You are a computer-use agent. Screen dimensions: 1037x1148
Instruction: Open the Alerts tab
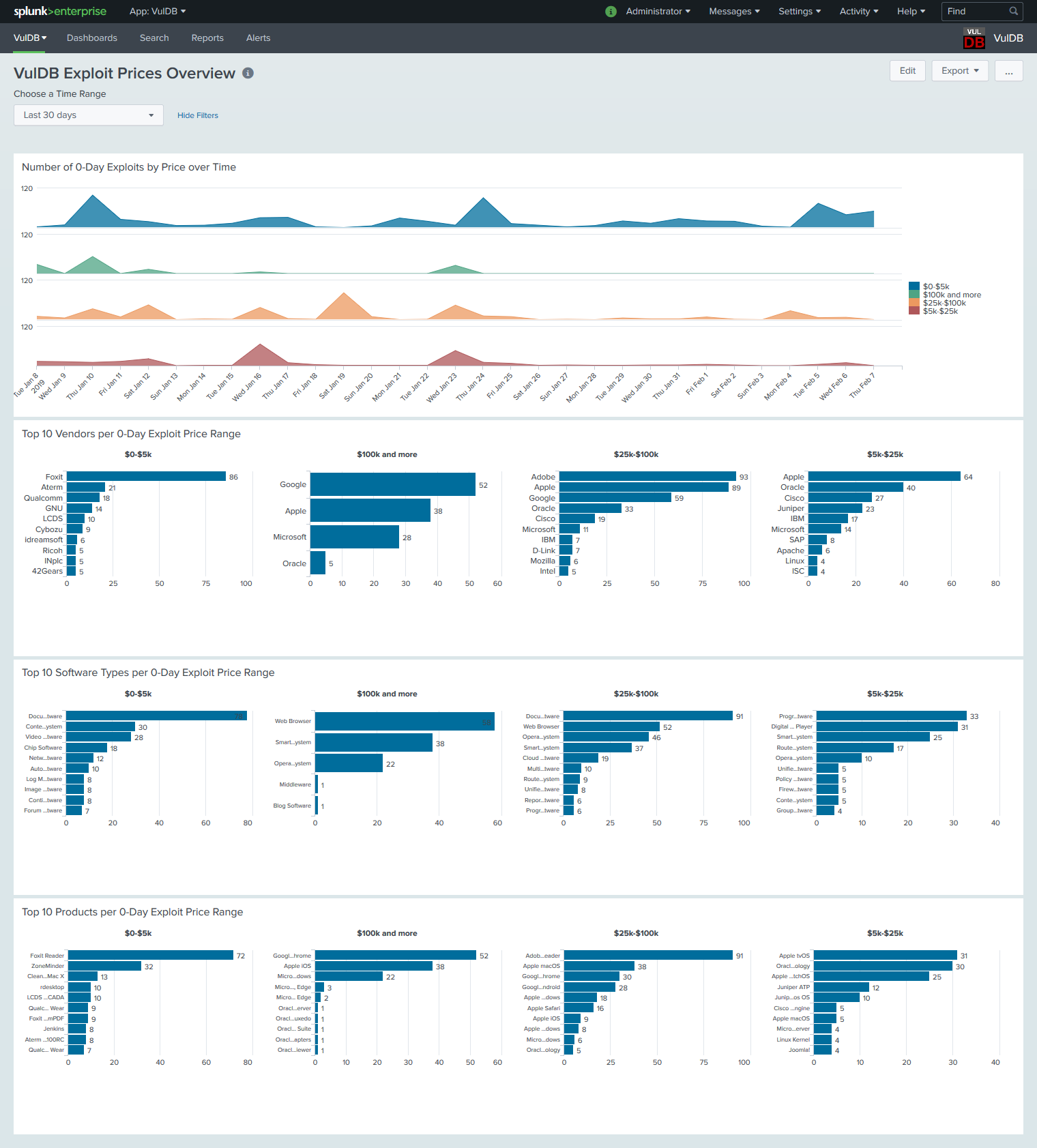(258, 38)
